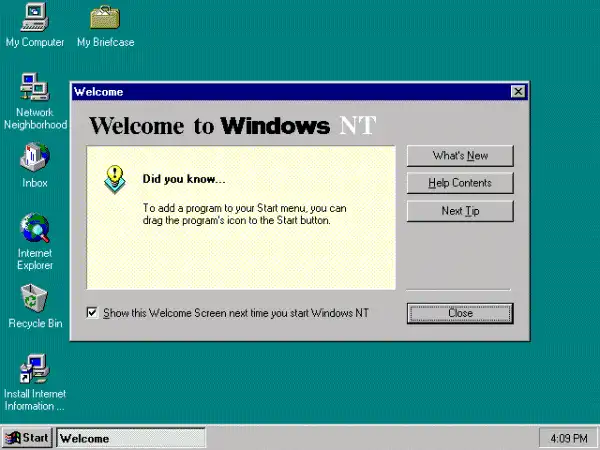Click the X on Welcome title bar

[x=517, y=92]
